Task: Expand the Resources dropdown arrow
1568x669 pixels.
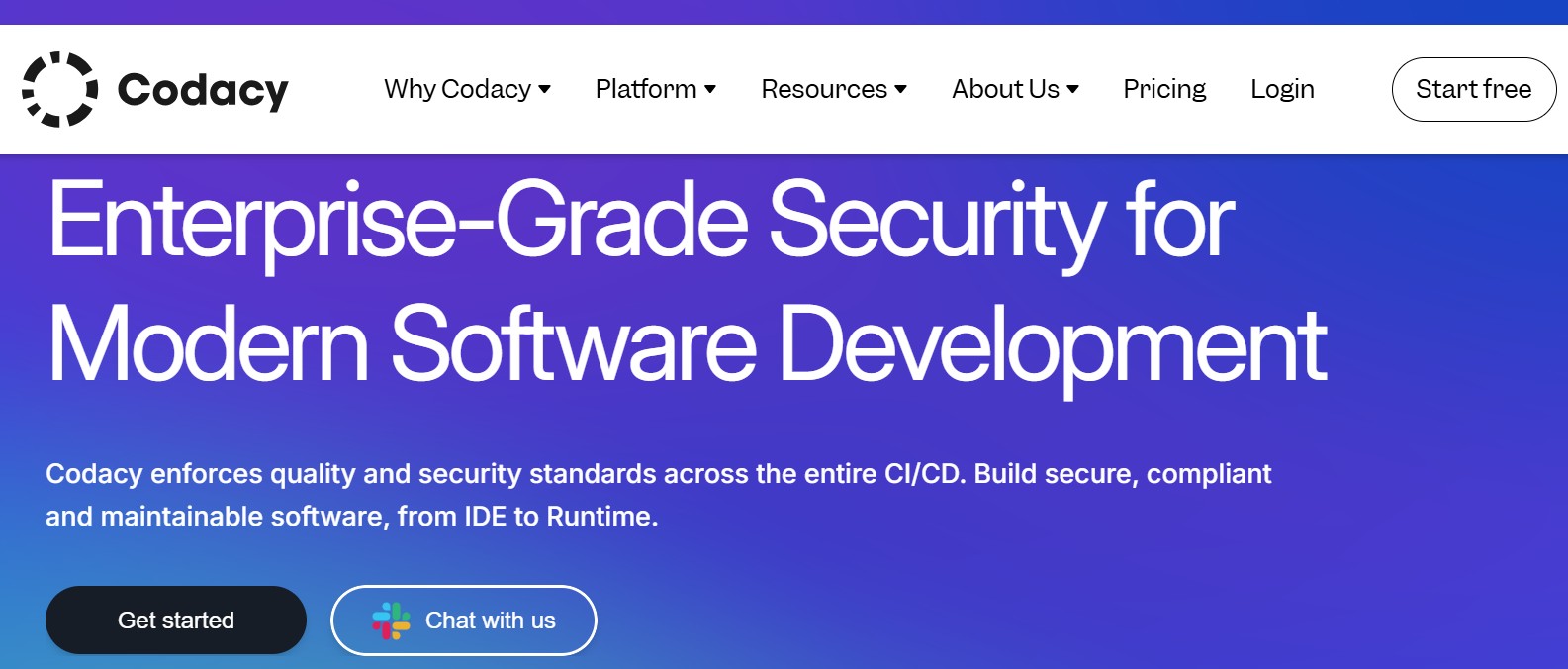Action: (x=900, y=90)
